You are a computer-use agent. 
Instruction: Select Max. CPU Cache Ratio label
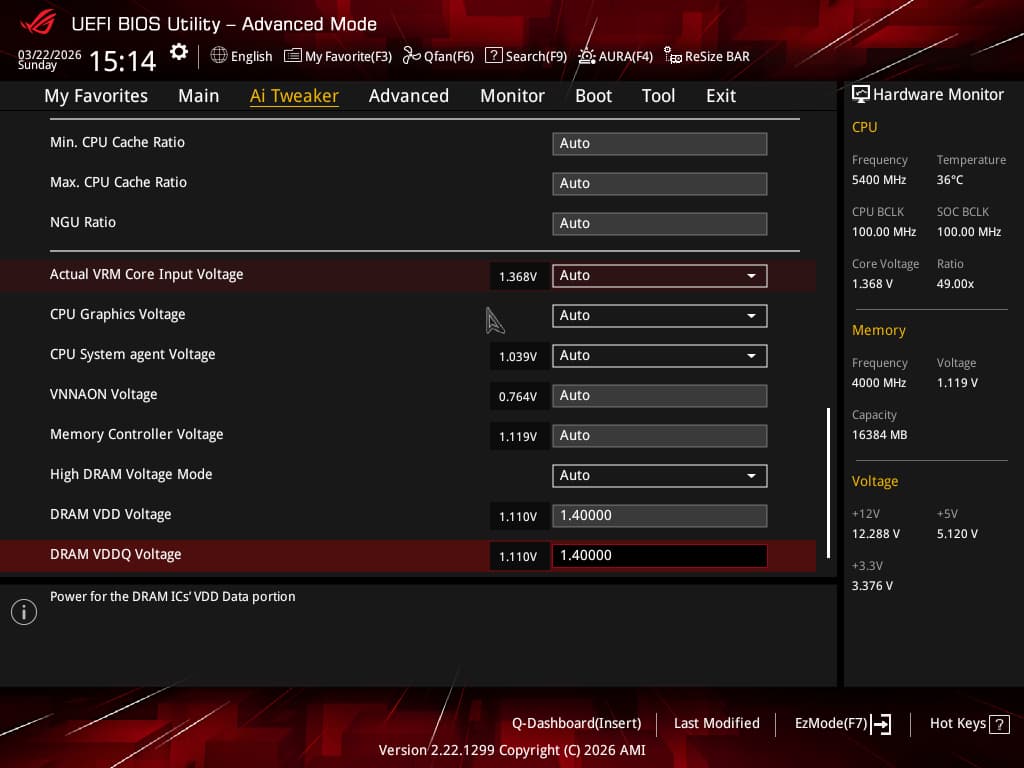[x=118, y=182]
